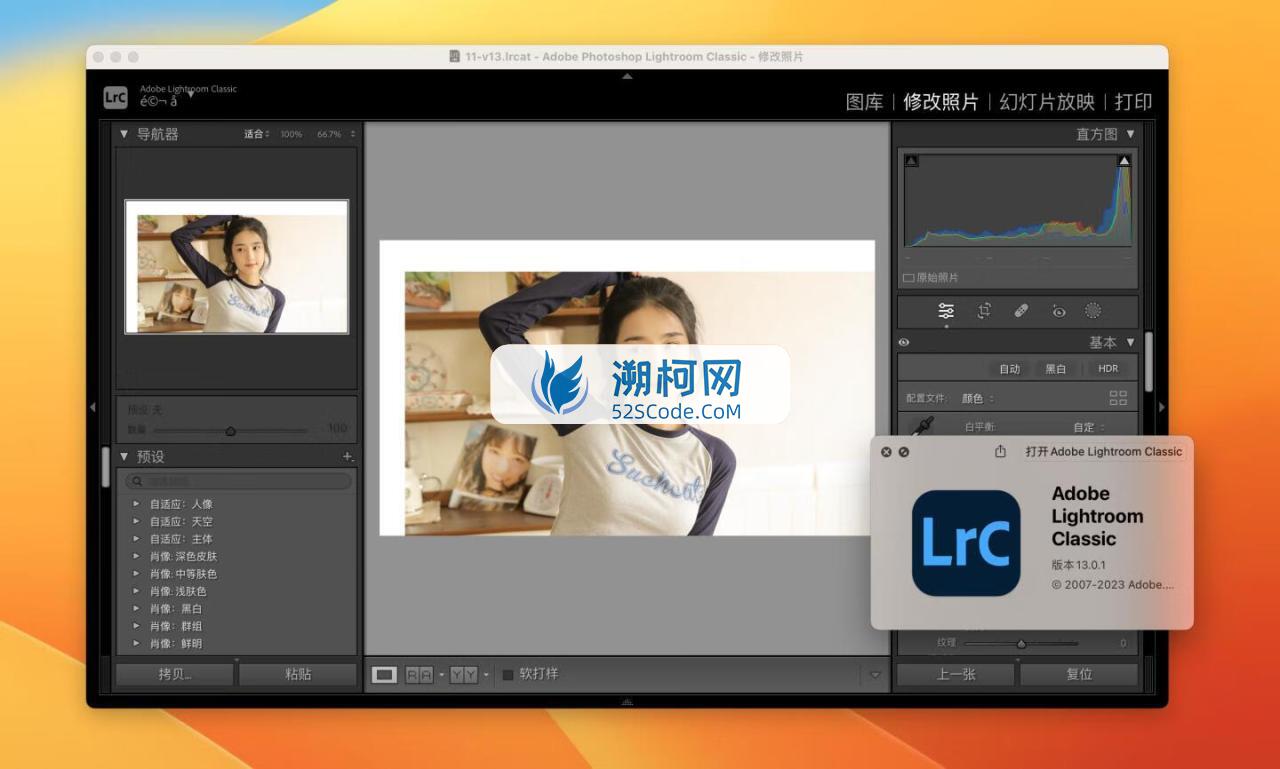This screenshot has height=769, width=1280.
Task: Focus the presets search field
Action: pos(240,481)
